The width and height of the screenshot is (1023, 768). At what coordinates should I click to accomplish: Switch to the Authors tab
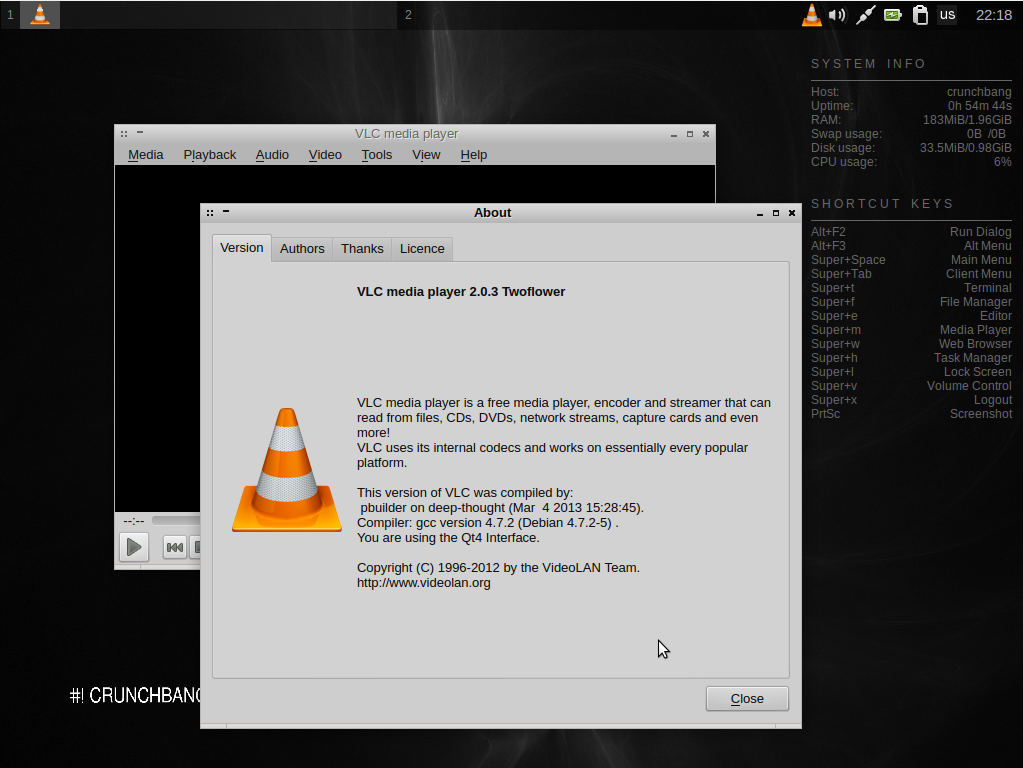302,249
